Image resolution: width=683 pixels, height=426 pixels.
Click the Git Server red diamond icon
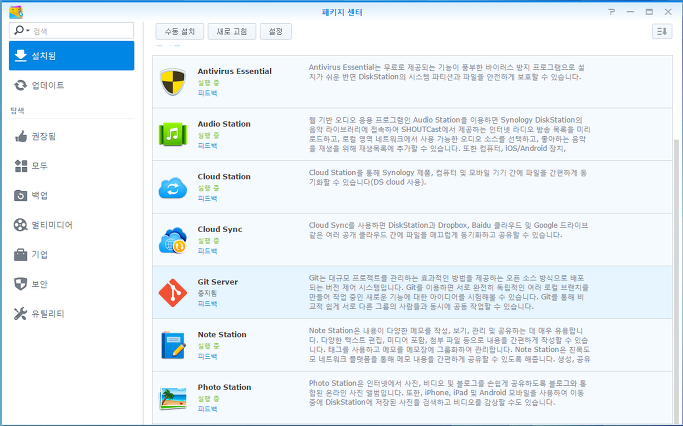tap(173, 293)
